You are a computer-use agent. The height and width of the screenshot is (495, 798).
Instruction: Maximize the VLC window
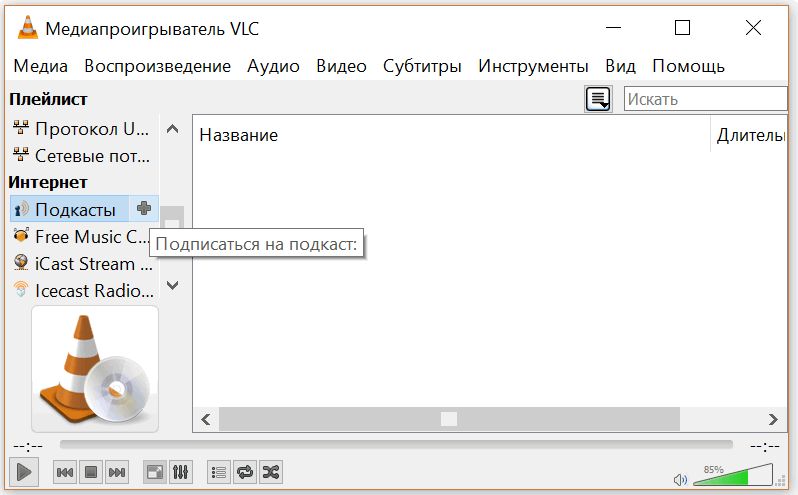[x=682, y=27]
